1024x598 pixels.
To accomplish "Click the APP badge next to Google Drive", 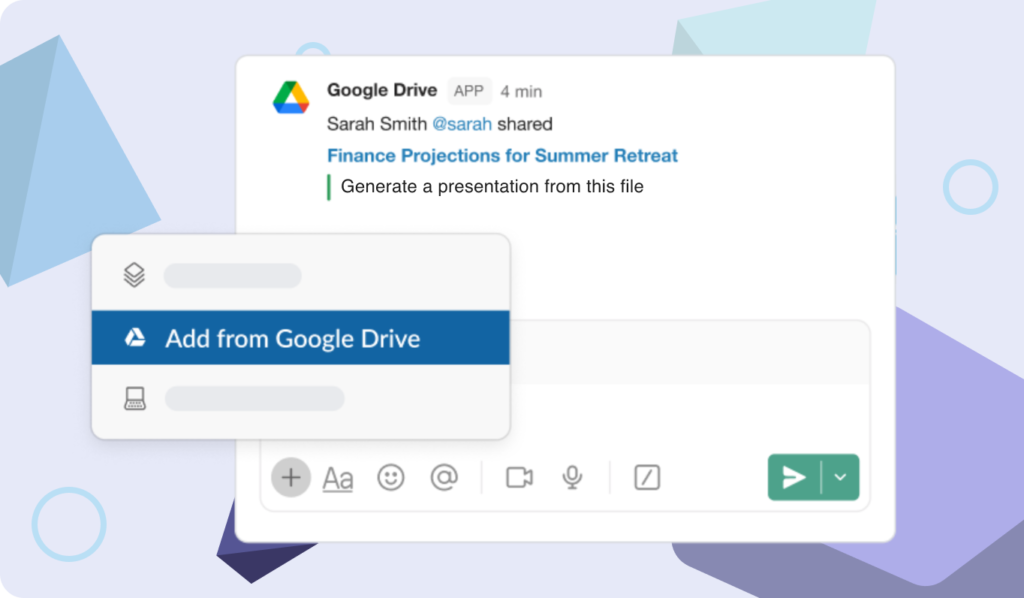I will click(469, 91).
